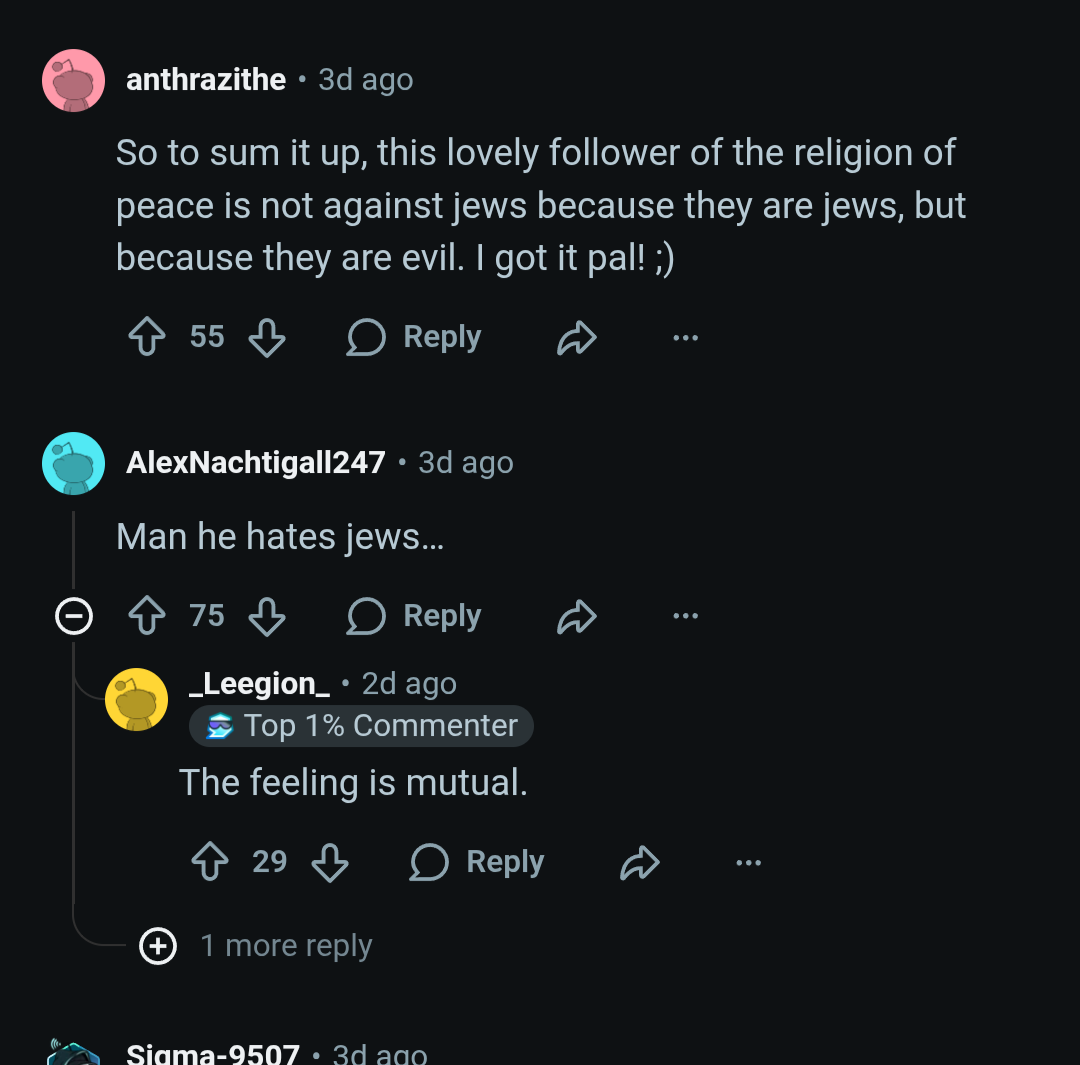This screenshot has width=1080, height=1065.
Task: Share anthrazithe's comment via arrow icon
Action: pos(577,339)
